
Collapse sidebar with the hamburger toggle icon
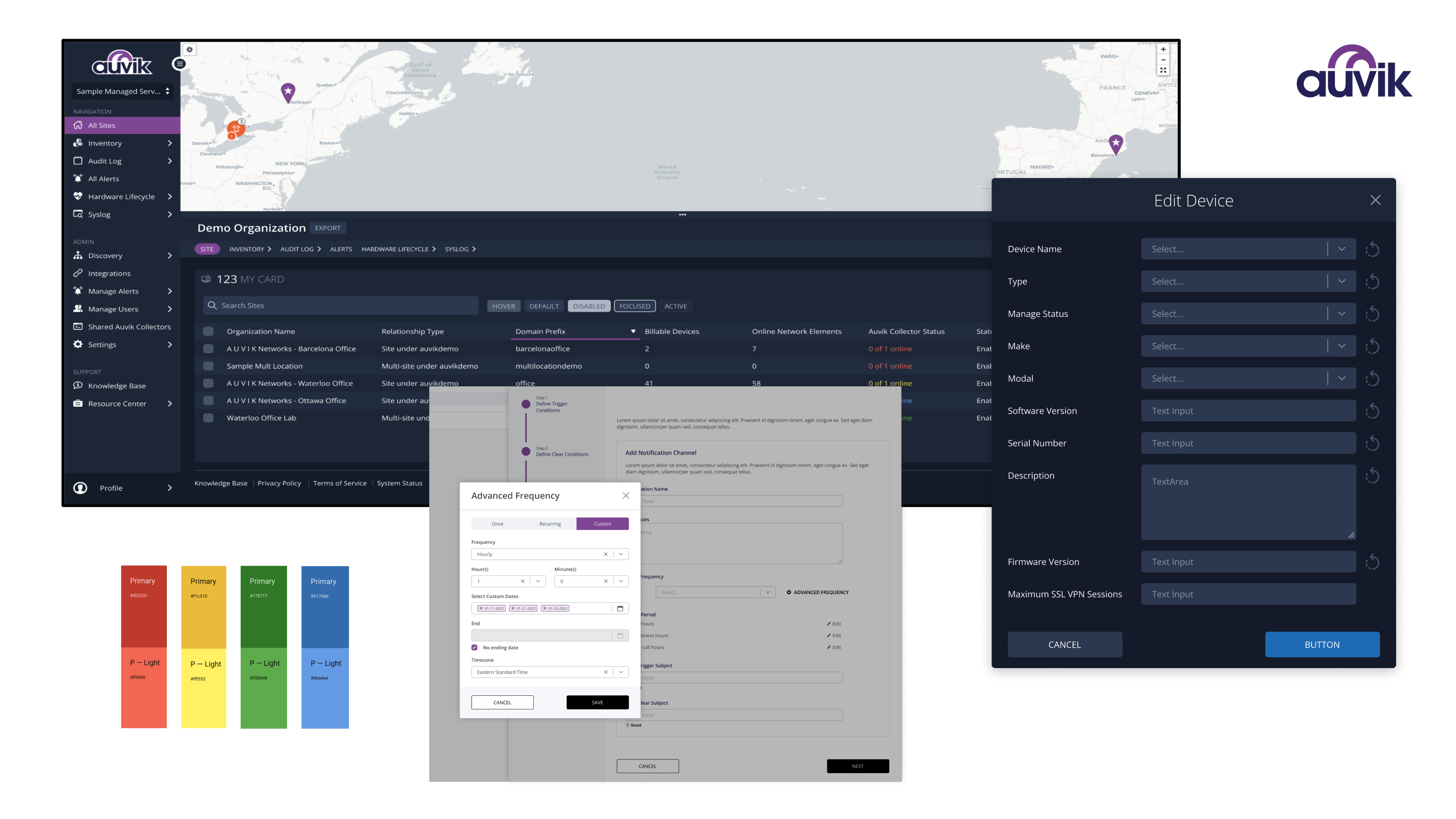coord(179,64)
